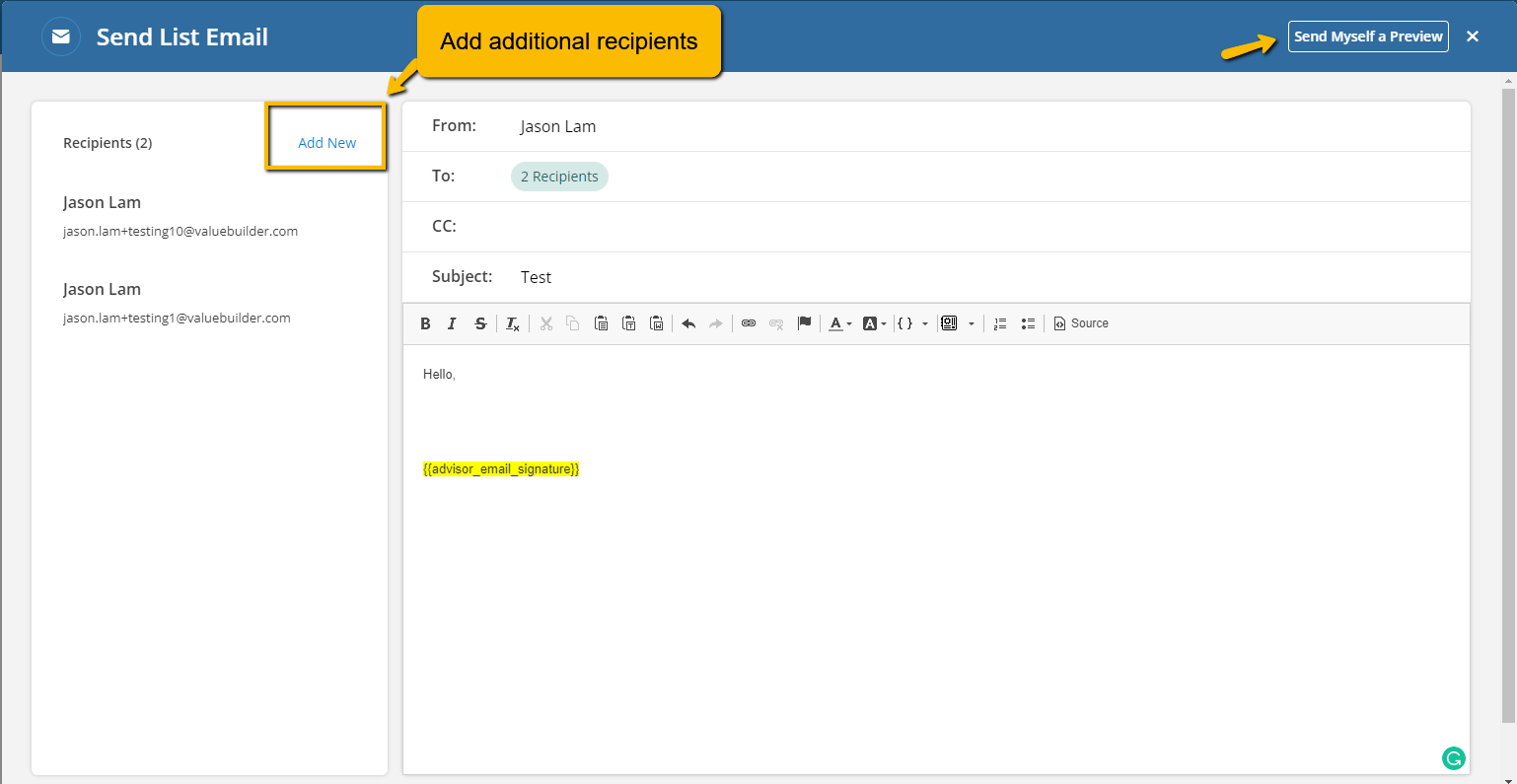
Task: Switch editor to Source view
Action: (1081, 323)
